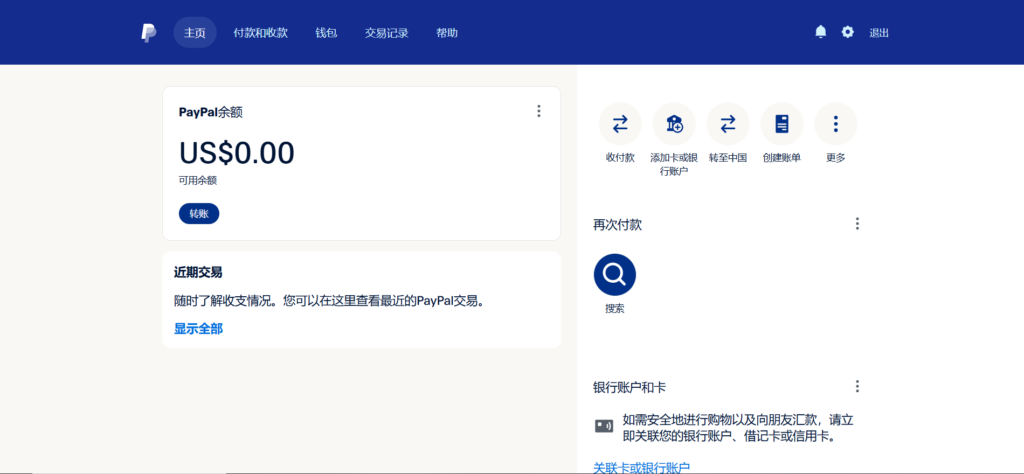Click the 显示全部 link
Image resolution: width=1024 pixels, height=474 pixels.
[x=199, y=328]
